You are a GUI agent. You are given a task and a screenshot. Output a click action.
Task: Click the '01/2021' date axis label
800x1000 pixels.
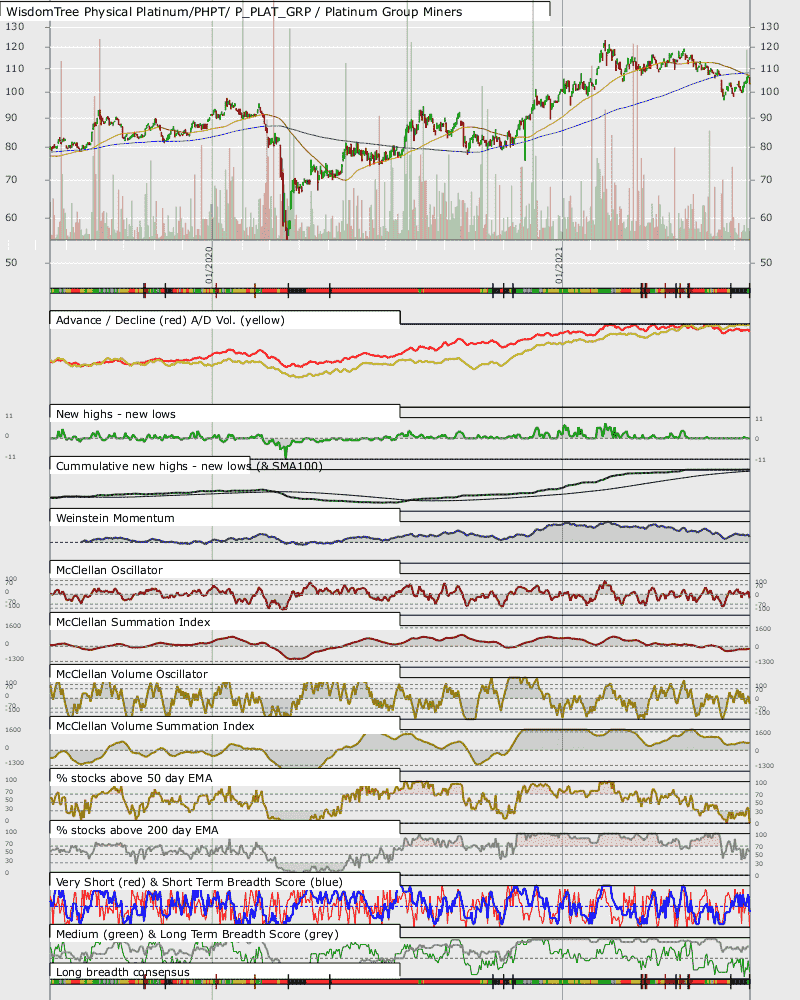pyautogui.click(x=559, y=265)
